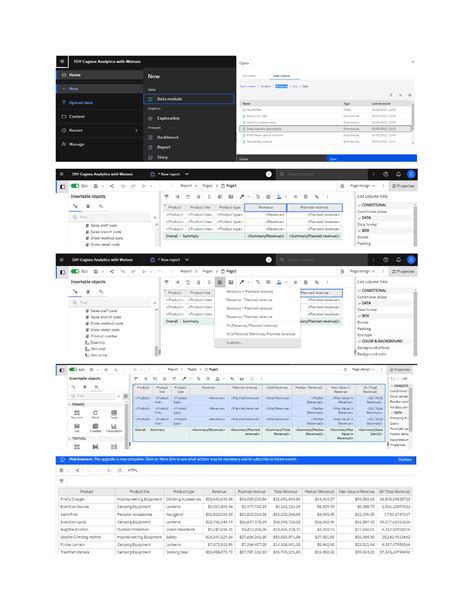The image size is (474, 613).
Task: Click the blue Open button
Action: point(372,159)
